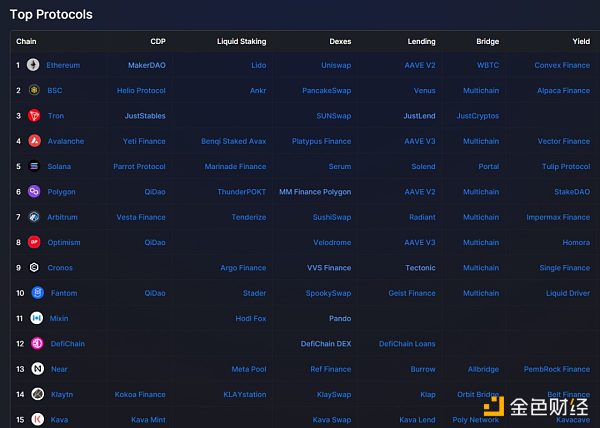Open the JustCryptos bridge link
The image size is (600, 428).
point(478,116)
